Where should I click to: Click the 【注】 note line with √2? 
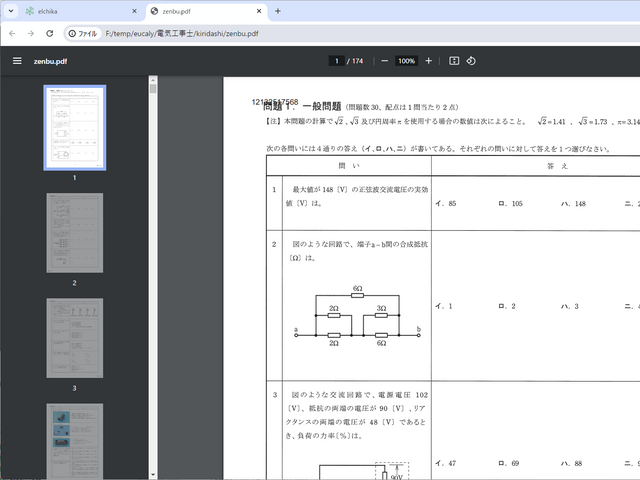[x=452, y=121]
